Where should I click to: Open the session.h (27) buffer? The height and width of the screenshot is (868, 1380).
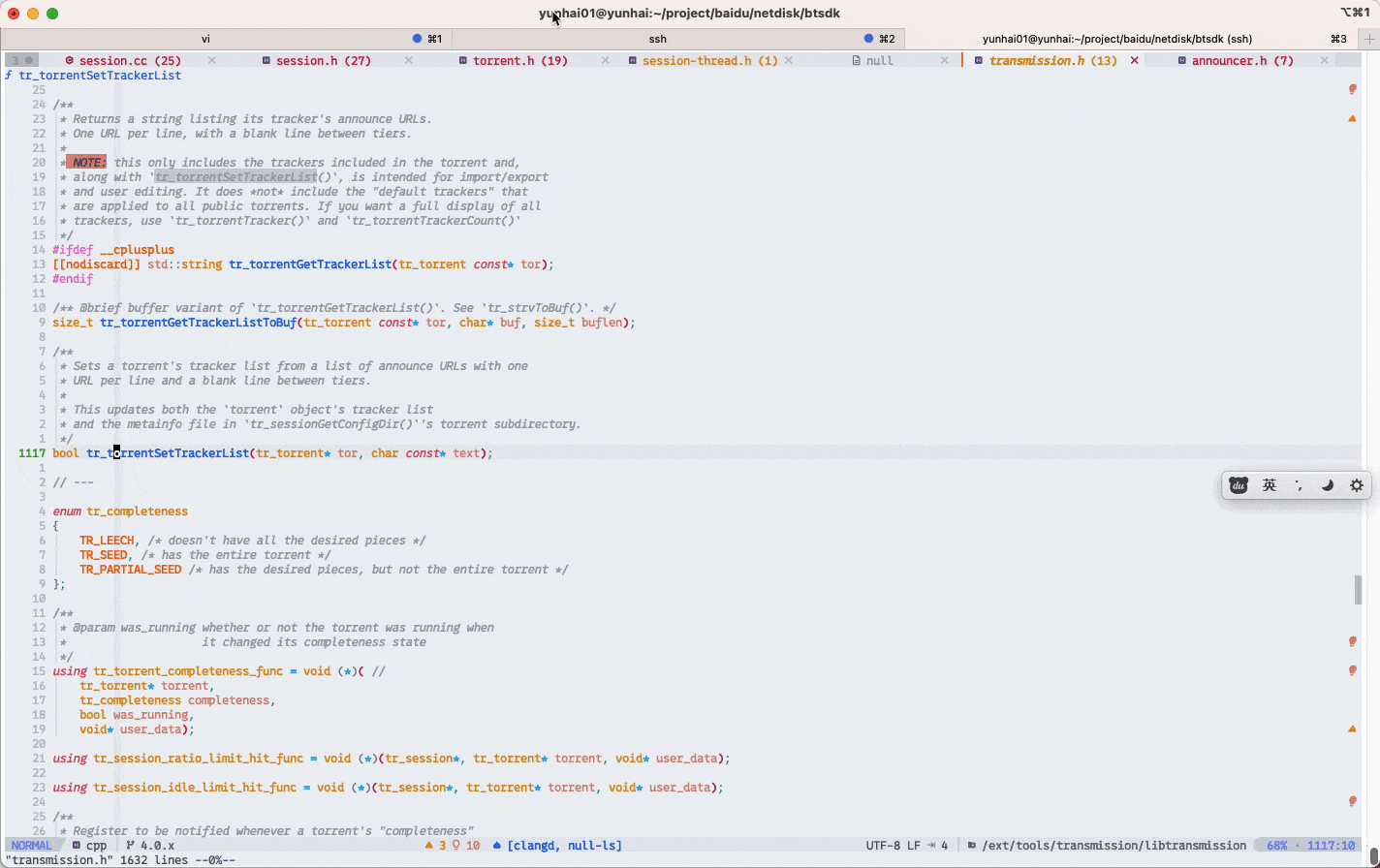[324, 60]
